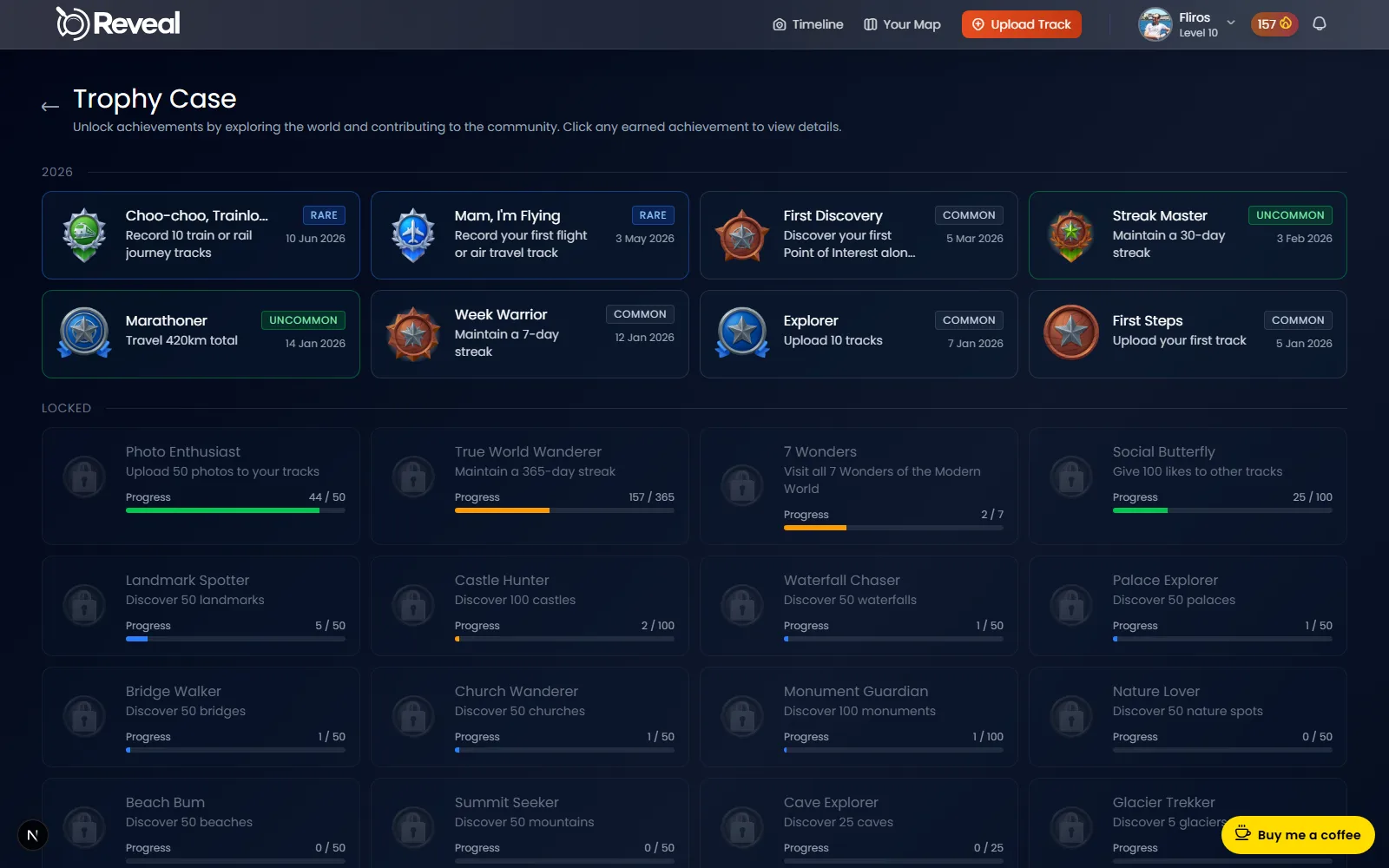Click the Reveal logo
The height and width of the screenshot is (868, 1389).
pyautogui.click(x=118, y=23)
